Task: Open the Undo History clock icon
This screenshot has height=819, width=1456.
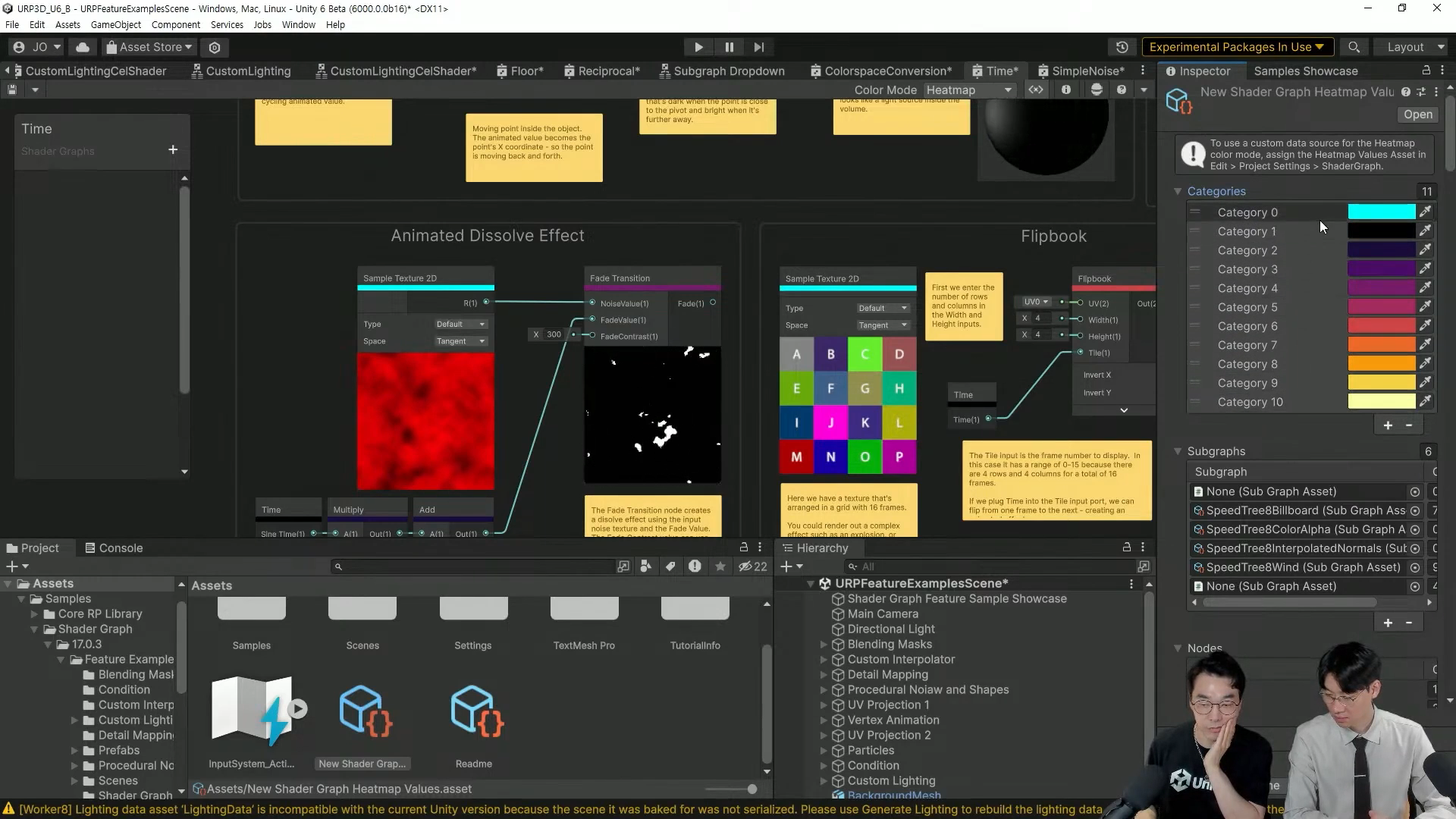Action: click(x=1122, y=47)
